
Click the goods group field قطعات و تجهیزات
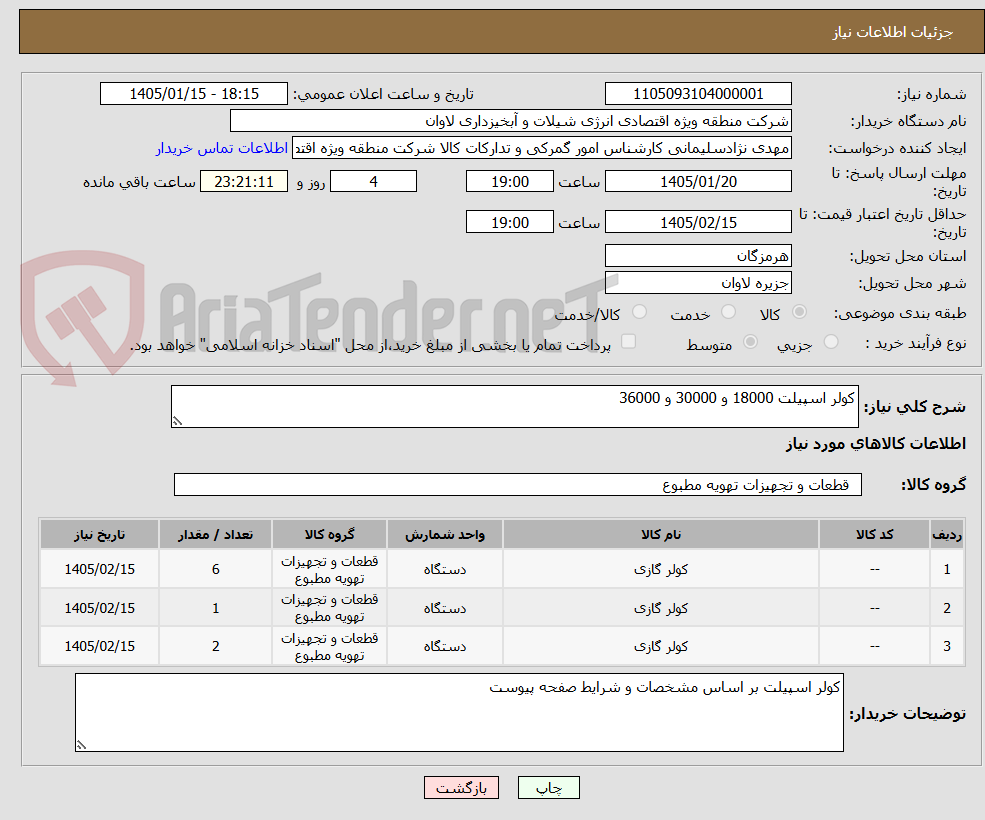coord(518,484)
